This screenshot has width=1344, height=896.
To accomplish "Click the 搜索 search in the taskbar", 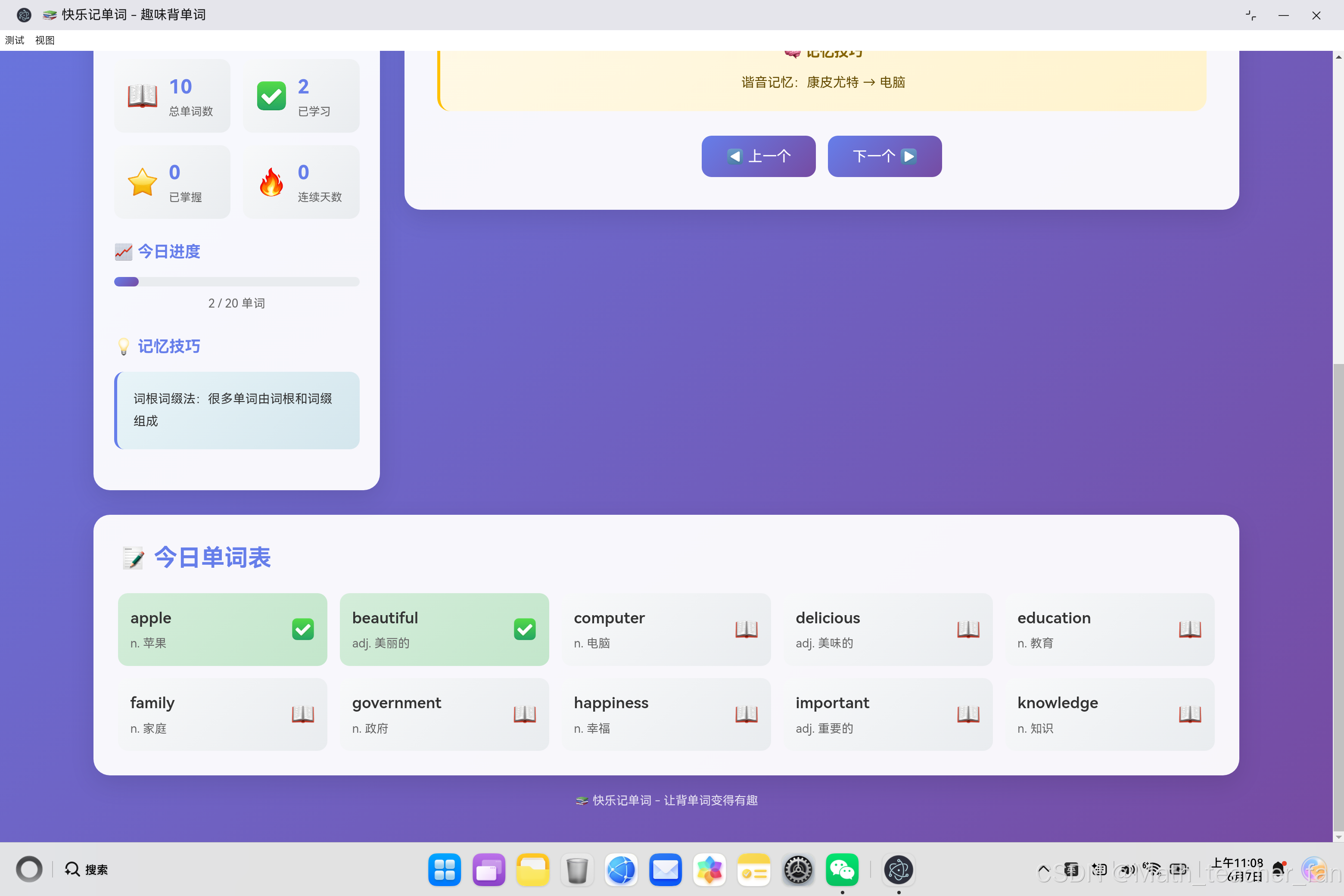I will pos(86,869).
